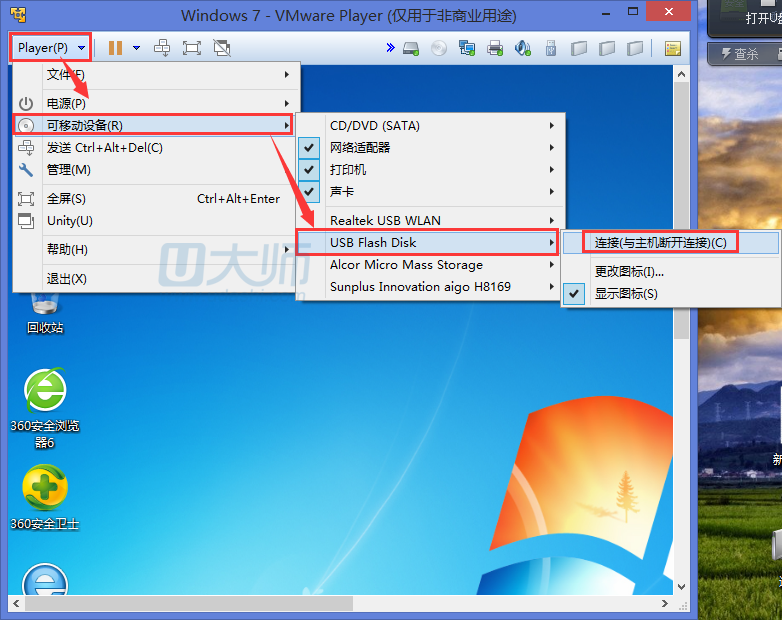Choose 全屏(S) menu item
The height and width of the screenshot is (620, 782).
click(x=156, y=199)
